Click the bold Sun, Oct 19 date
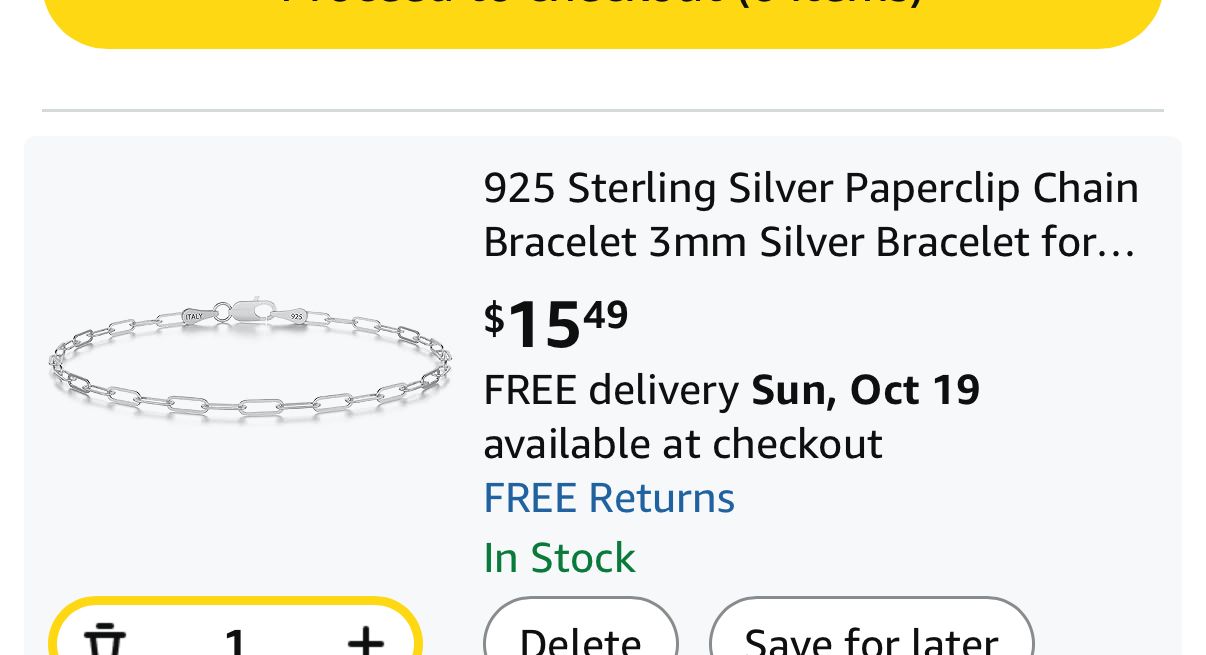 [x=865, y=390]
